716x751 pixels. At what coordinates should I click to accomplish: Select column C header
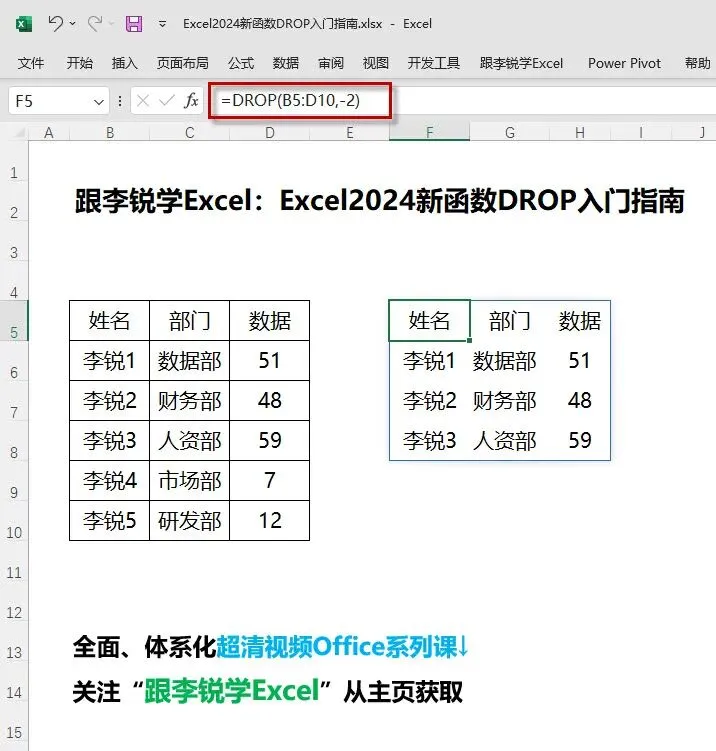[x=190, y=133]
